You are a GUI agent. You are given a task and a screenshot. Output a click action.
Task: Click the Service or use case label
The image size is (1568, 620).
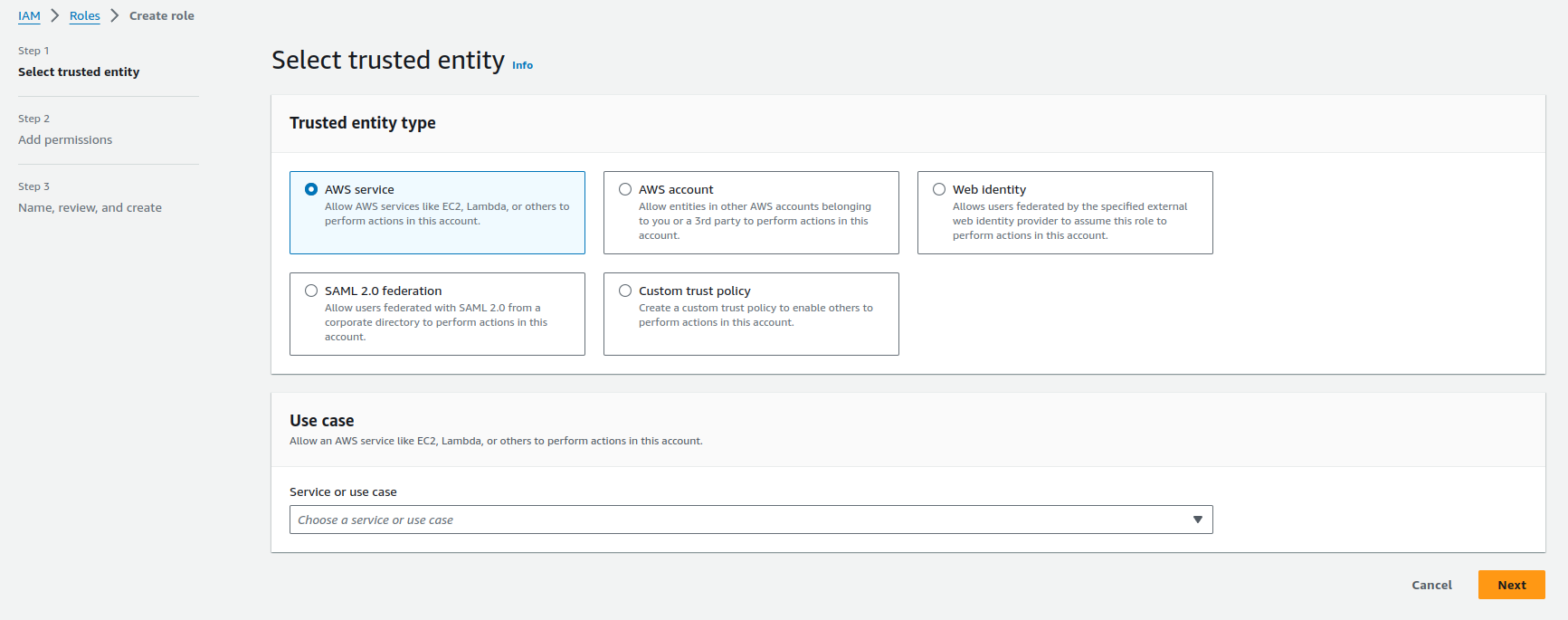(343, 491)
